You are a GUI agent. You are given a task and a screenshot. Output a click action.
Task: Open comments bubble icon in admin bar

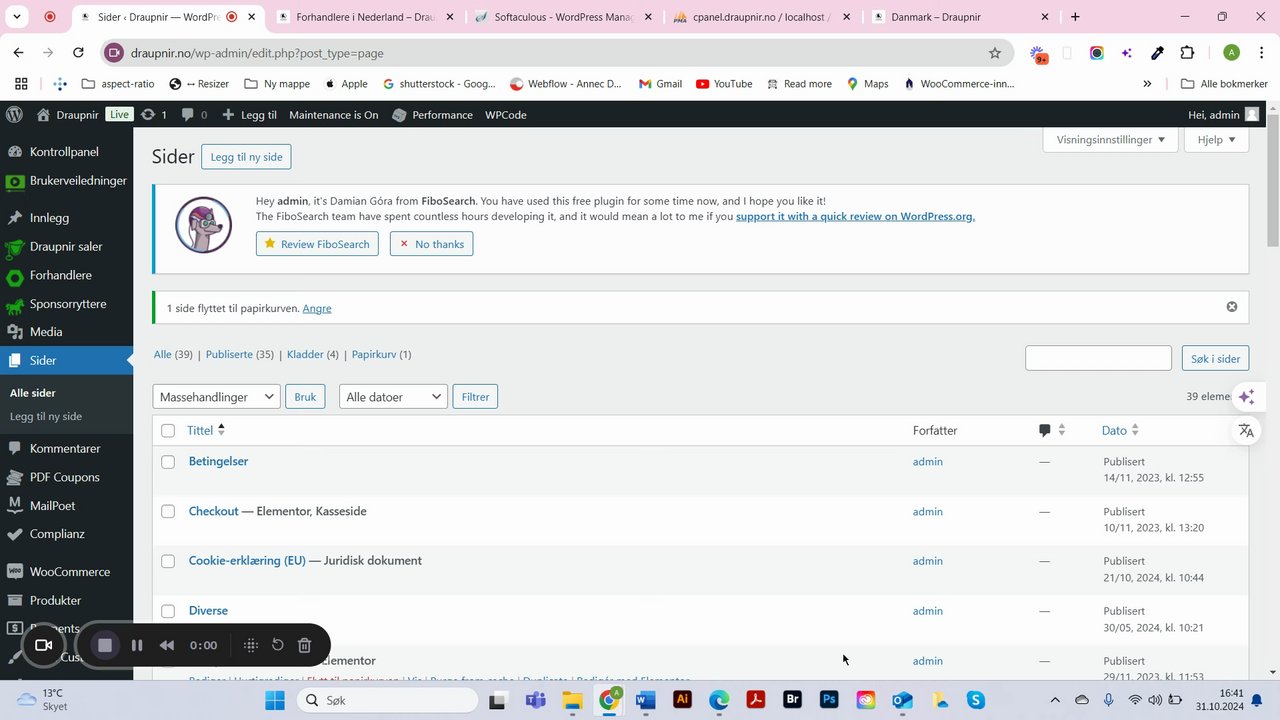(x=194, y=115)
